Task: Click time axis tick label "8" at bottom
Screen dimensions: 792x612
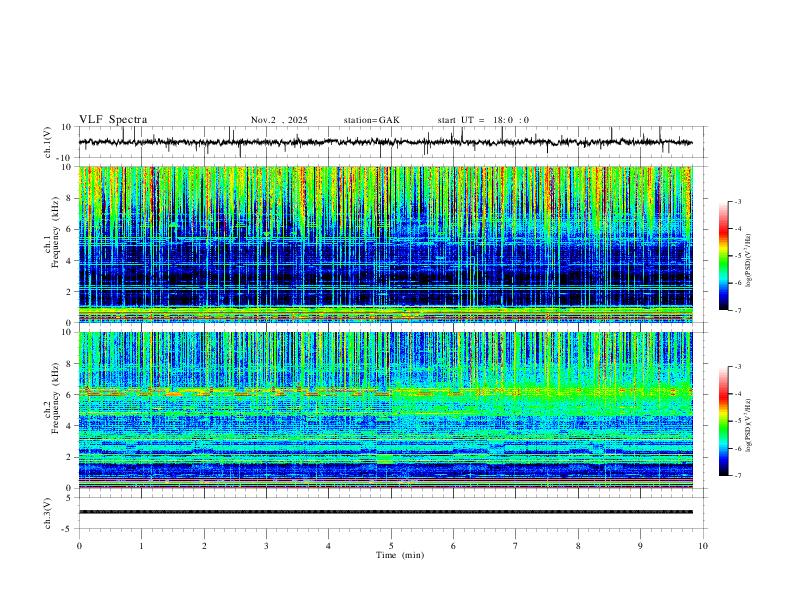Action: point(578,546)
